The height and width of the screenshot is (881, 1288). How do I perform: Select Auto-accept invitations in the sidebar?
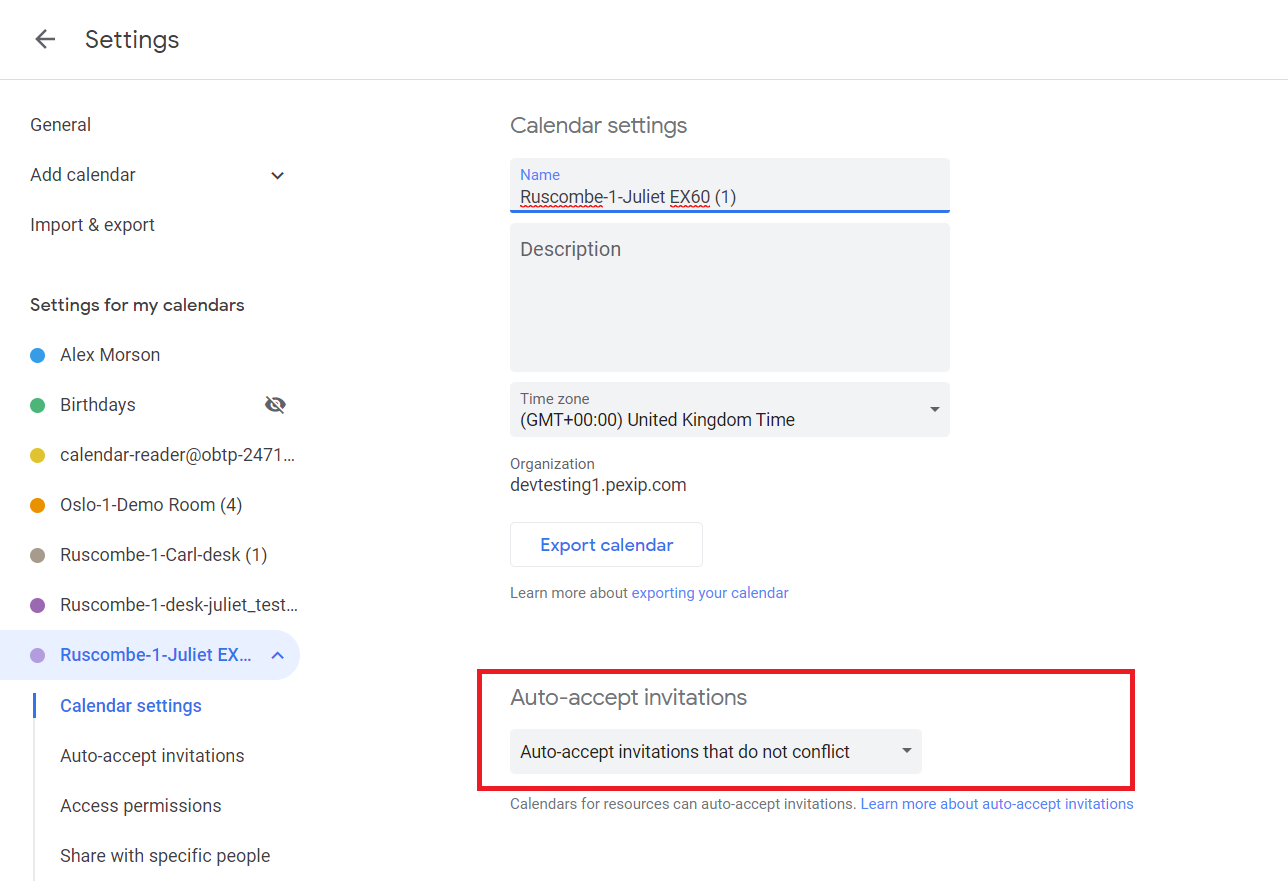pyautogui.click(x=152, y=756)
